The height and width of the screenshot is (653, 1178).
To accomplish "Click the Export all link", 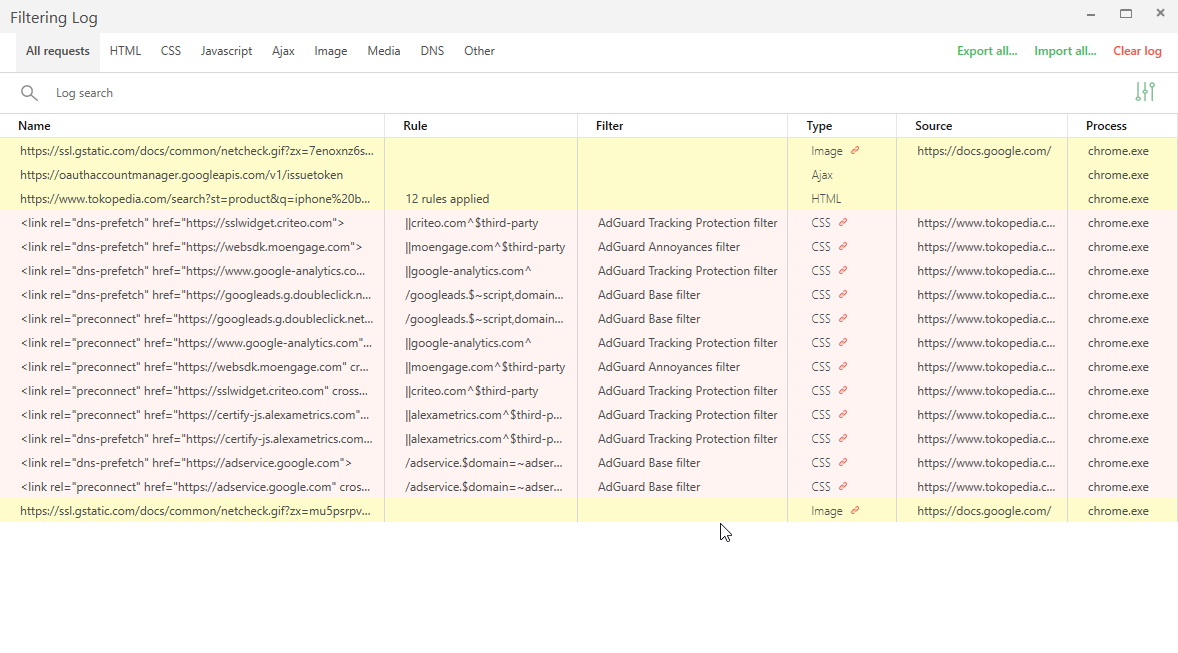I will click(987, 50).
